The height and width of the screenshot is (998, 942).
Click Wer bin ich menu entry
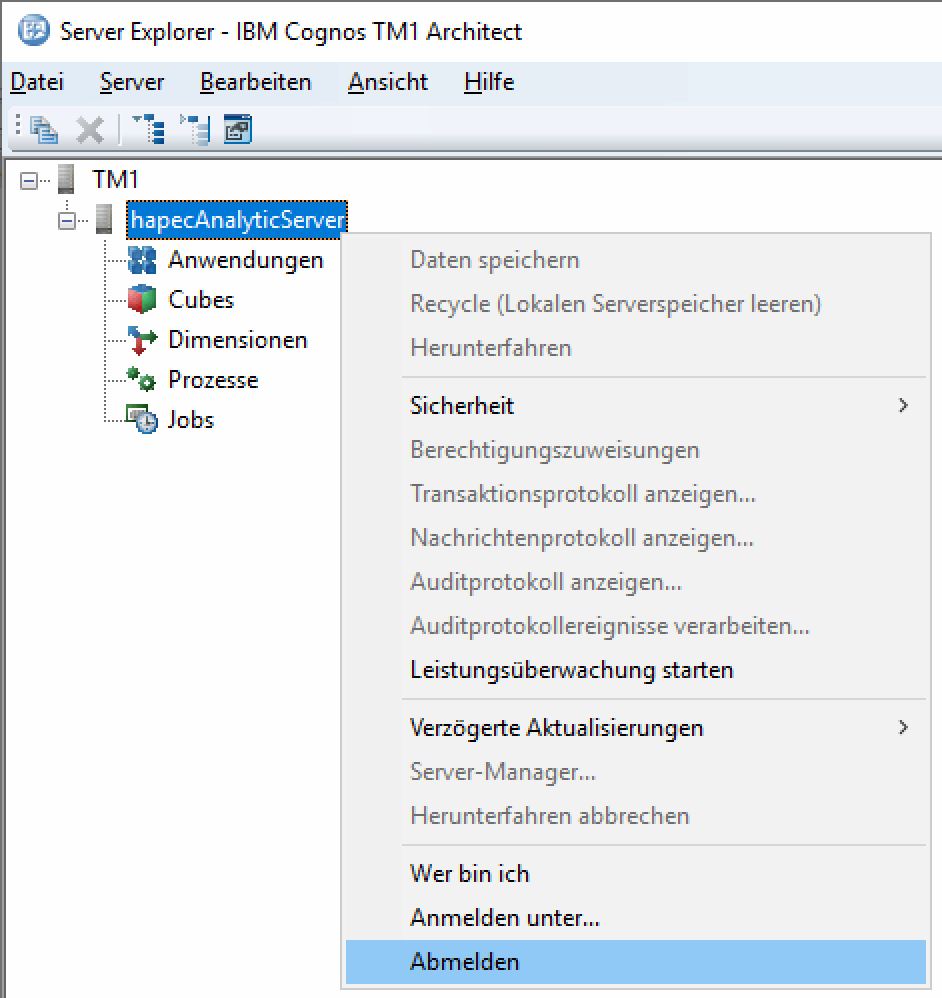click(x=469, y=874)
